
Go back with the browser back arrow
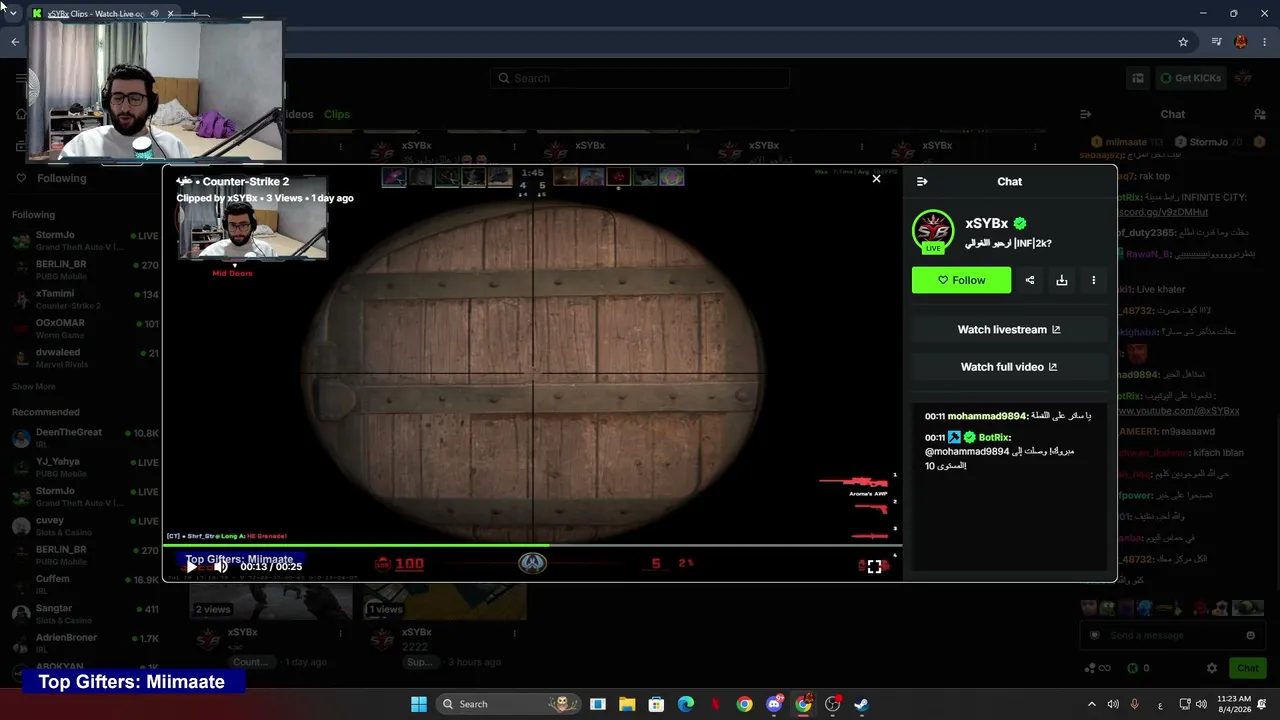pos(15,42)
